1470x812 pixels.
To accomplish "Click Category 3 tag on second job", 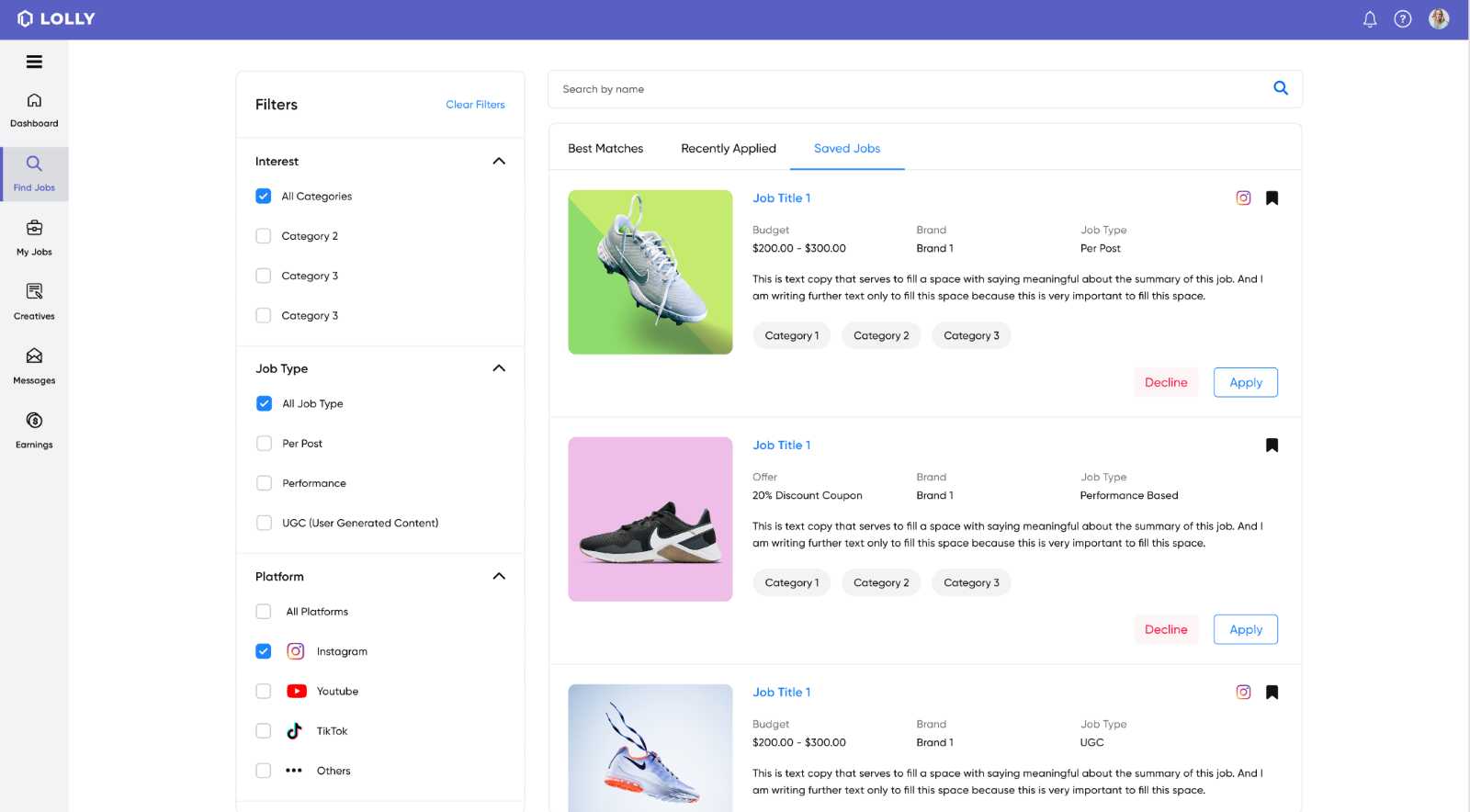I will [971, 582].
